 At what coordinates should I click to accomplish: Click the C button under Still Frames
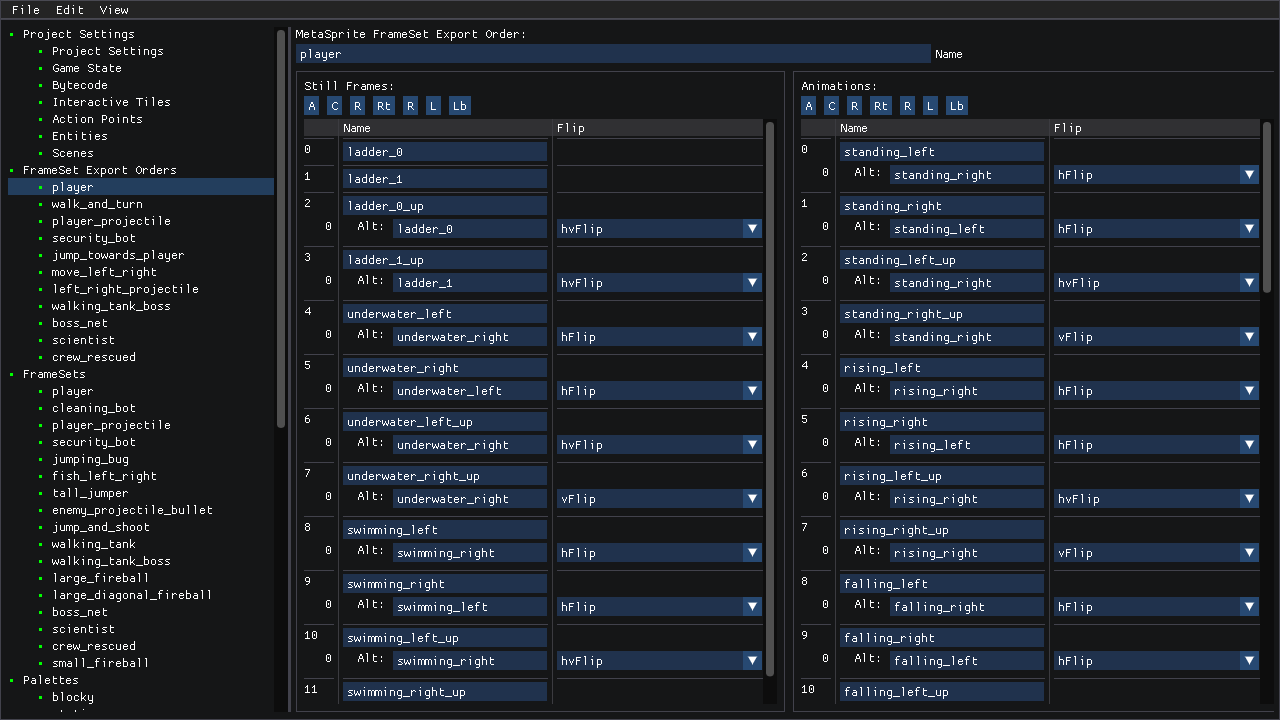[x=334, y=106]
